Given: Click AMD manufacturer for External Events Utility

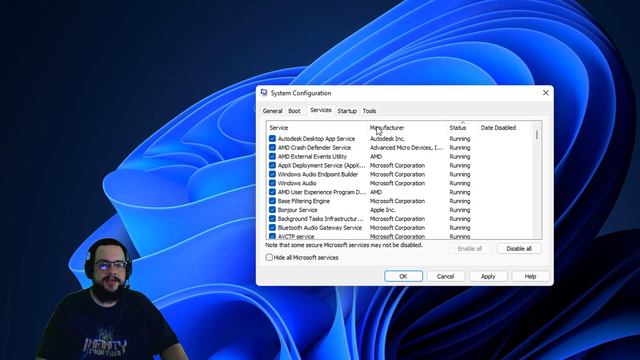Looking at the screenshot, I should pos(376,156).
